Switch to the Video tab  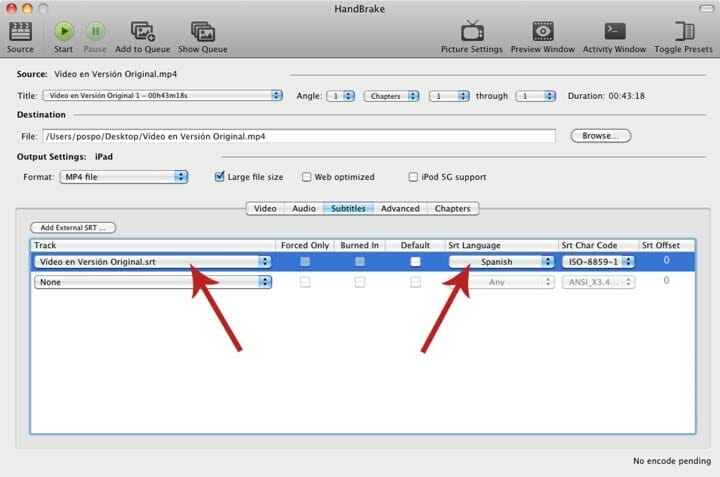[265, 208]
